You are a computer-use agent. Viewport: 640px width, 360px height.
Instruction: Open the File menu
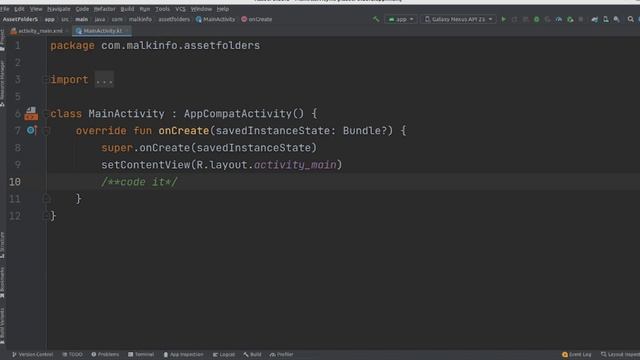pyautogui.click(x=4, y=9)
